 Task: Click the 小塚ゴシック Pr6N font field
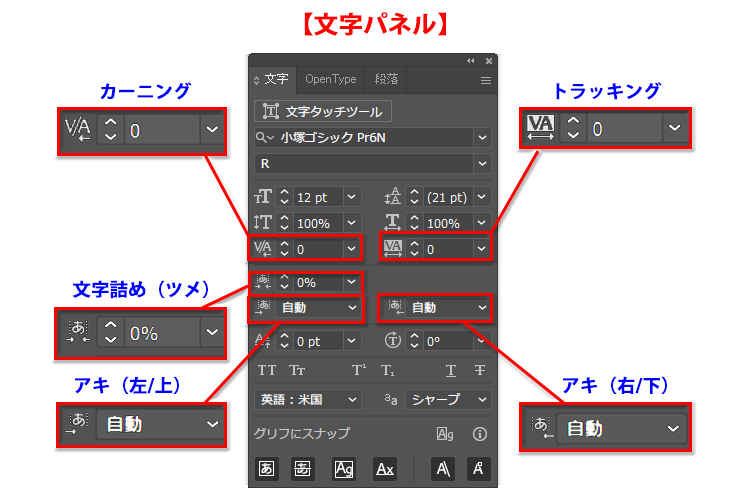(375, 138)
